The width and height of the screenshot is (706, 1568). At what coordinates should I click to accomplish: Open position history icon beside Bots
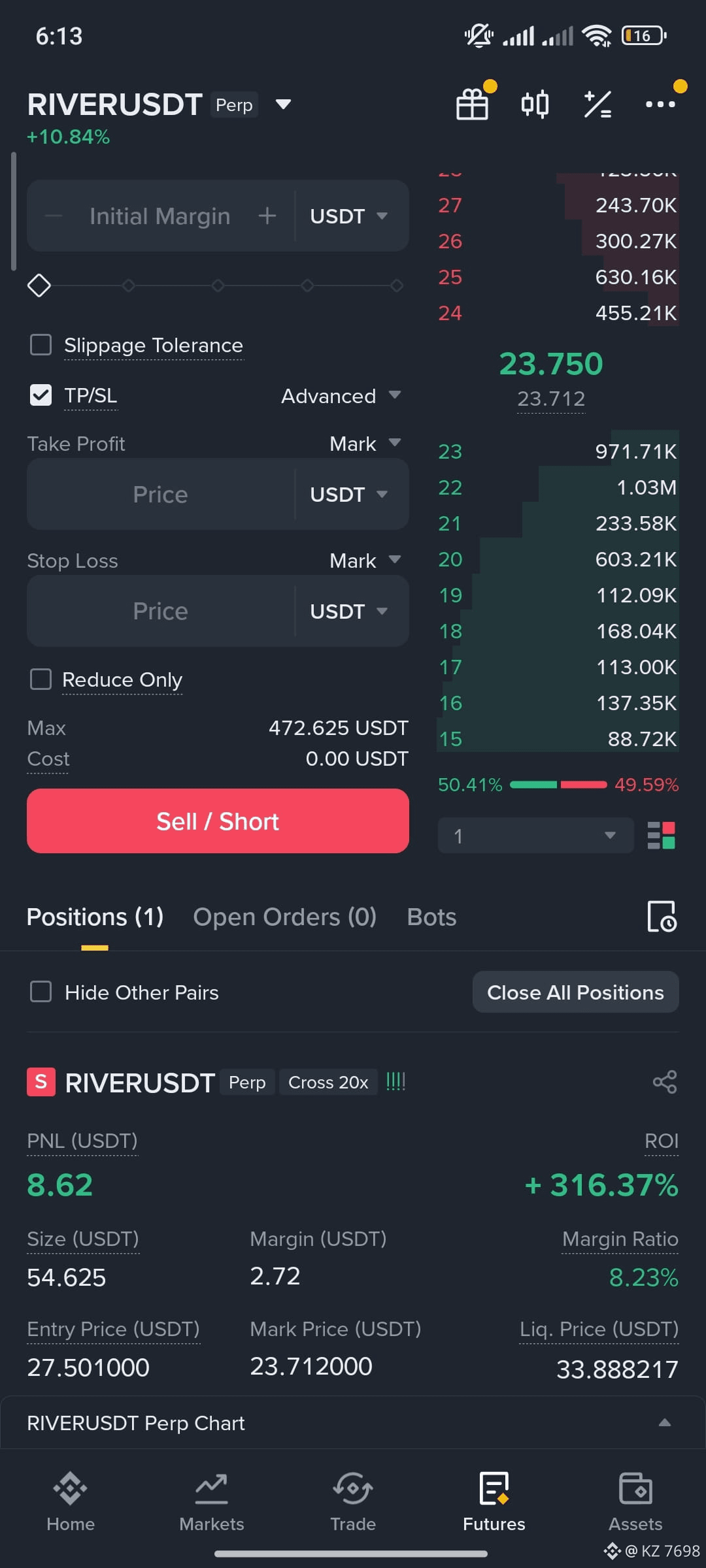(x=662, y=917)
